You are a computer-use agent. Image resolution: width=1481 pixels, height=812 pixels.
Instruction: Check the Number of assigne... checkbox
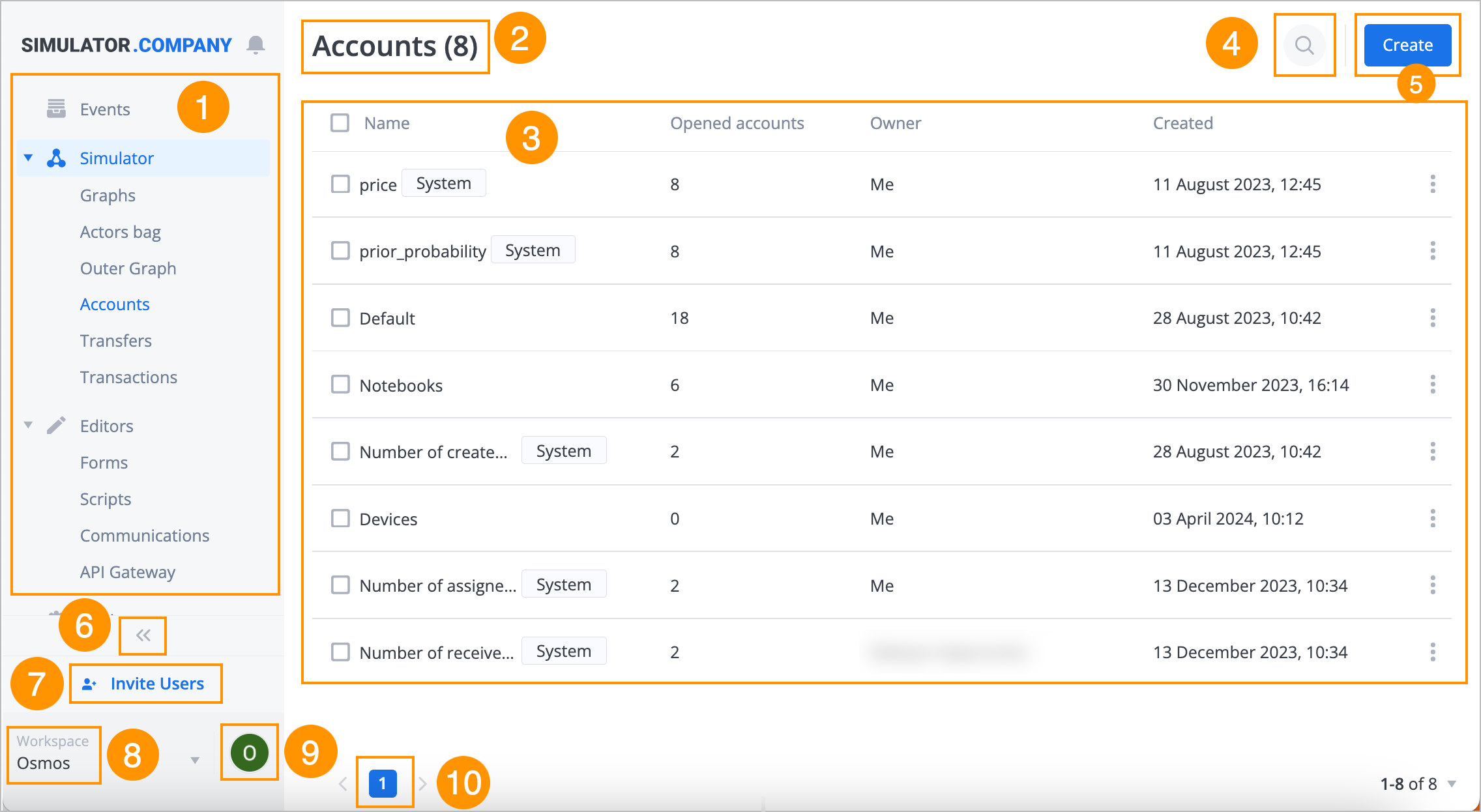[340, 585]
